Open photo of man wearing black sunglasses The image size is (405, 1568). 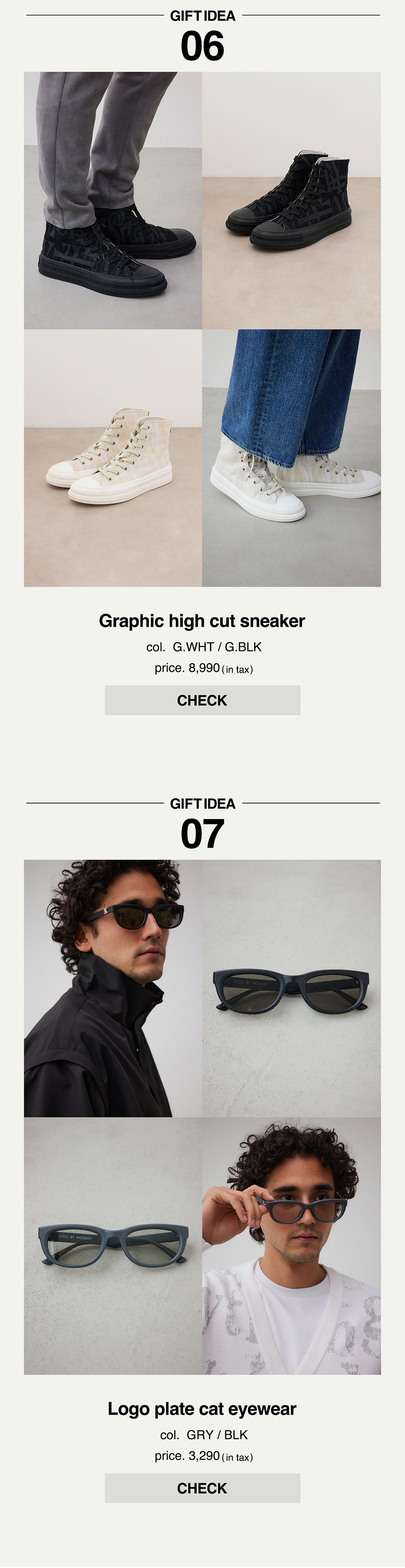tap(113, 988)
